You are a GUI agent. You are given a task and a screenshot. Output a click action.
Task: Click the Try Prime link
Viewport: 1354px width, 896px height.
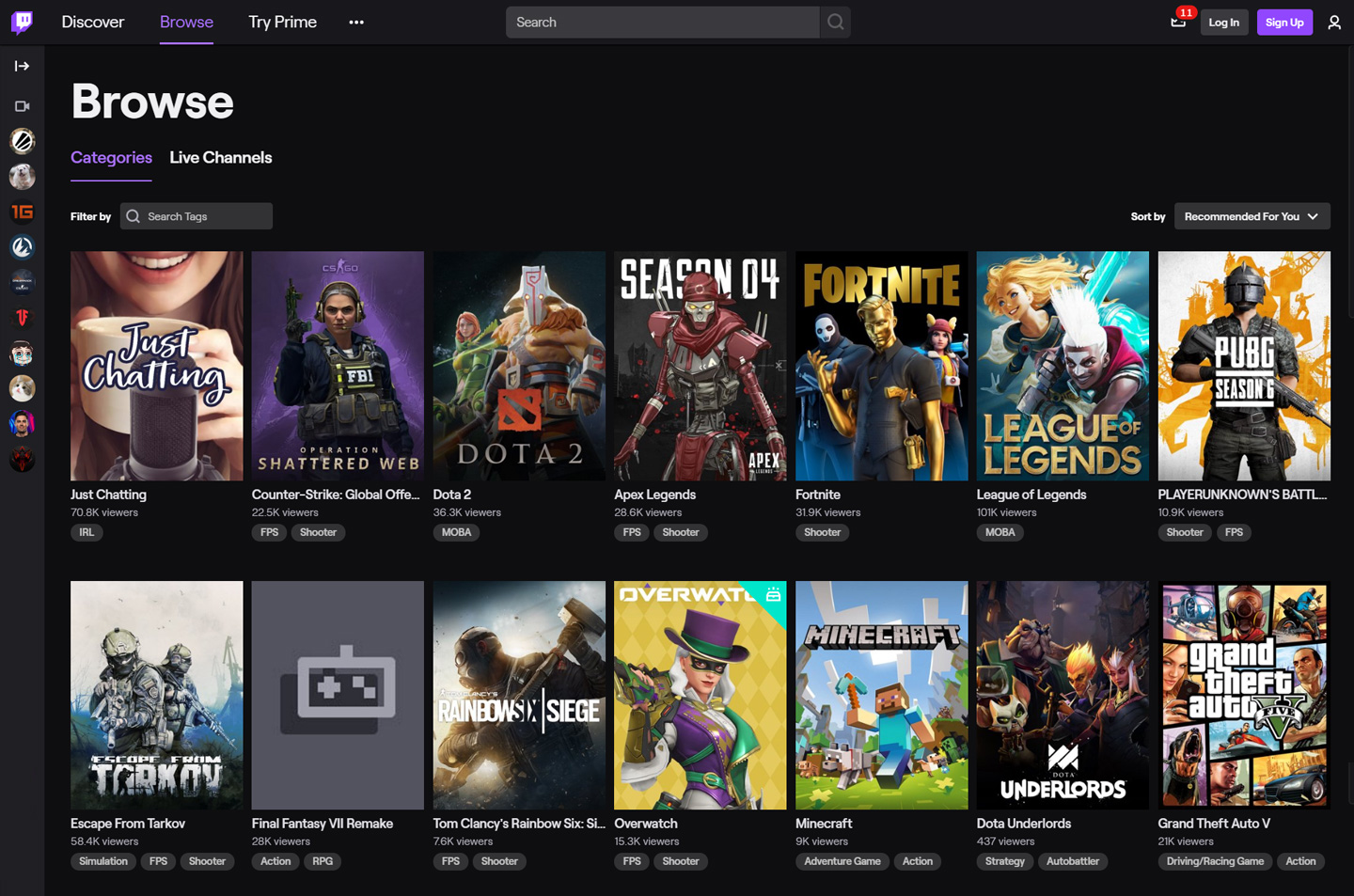282,22
